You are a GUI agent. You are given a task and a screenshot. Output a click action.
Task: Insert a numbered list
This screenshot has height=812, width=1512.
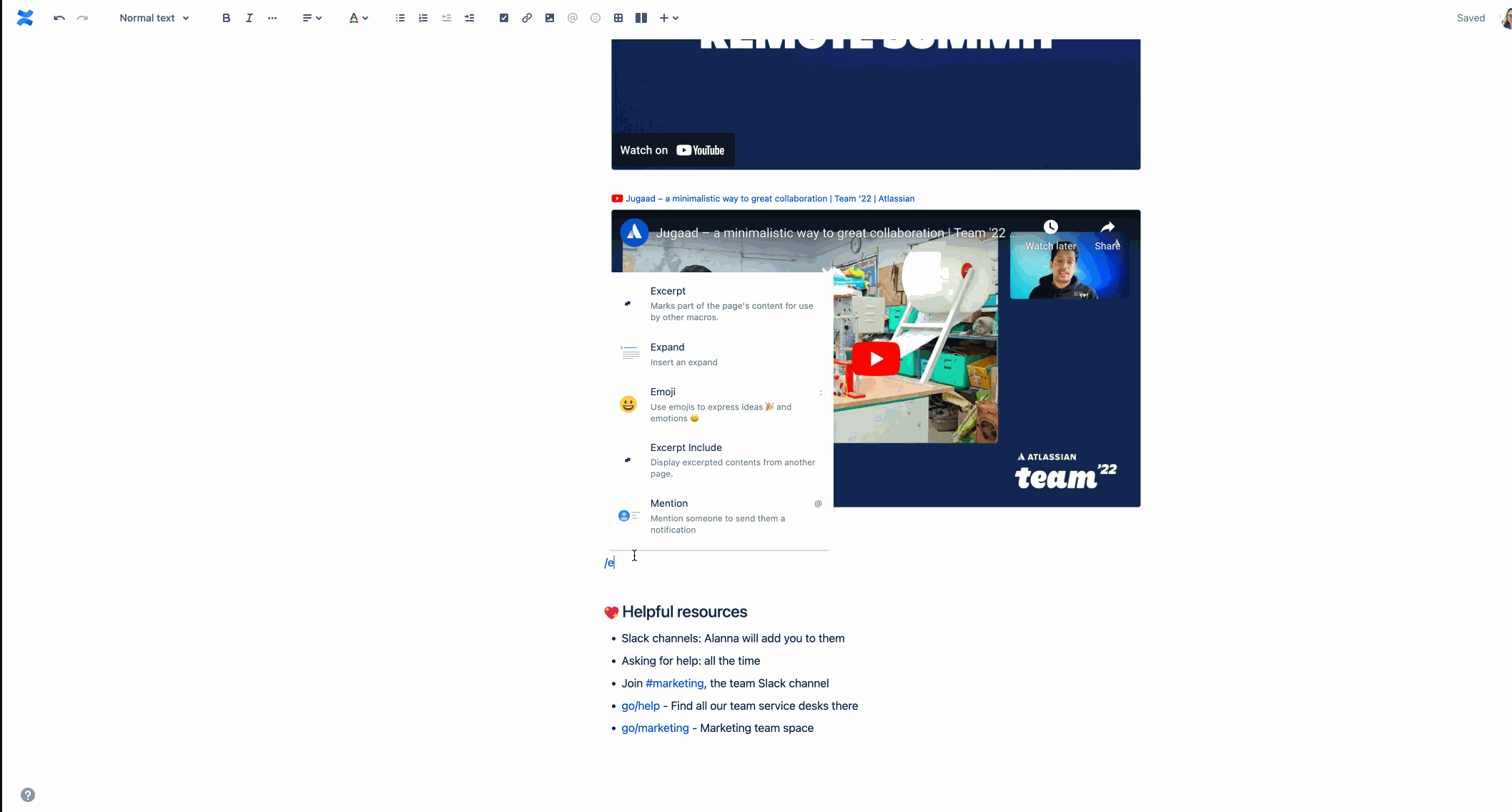(423, 18)
